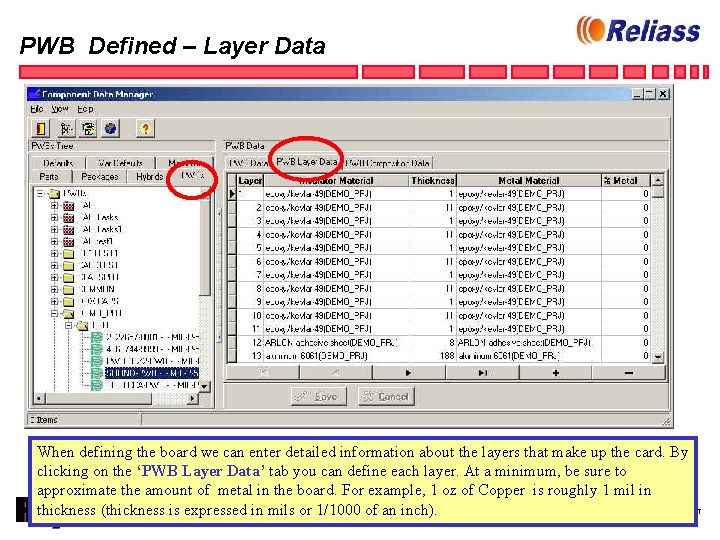Select the layer 13 aluminum 6061 insulator cell
720x540 pixels.
point(337,356)
